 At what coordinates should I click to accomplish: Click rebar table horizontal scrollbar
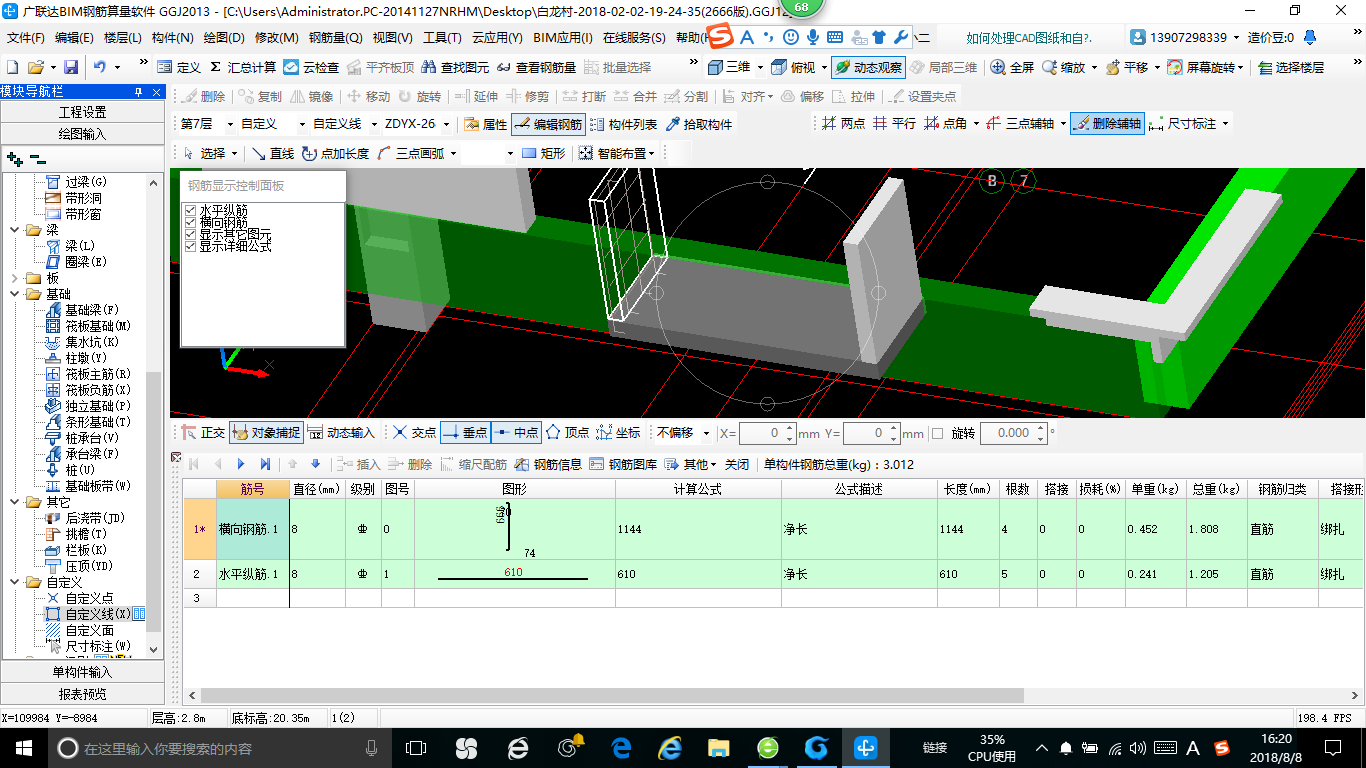pyautogui.click(x=612, y=696)
